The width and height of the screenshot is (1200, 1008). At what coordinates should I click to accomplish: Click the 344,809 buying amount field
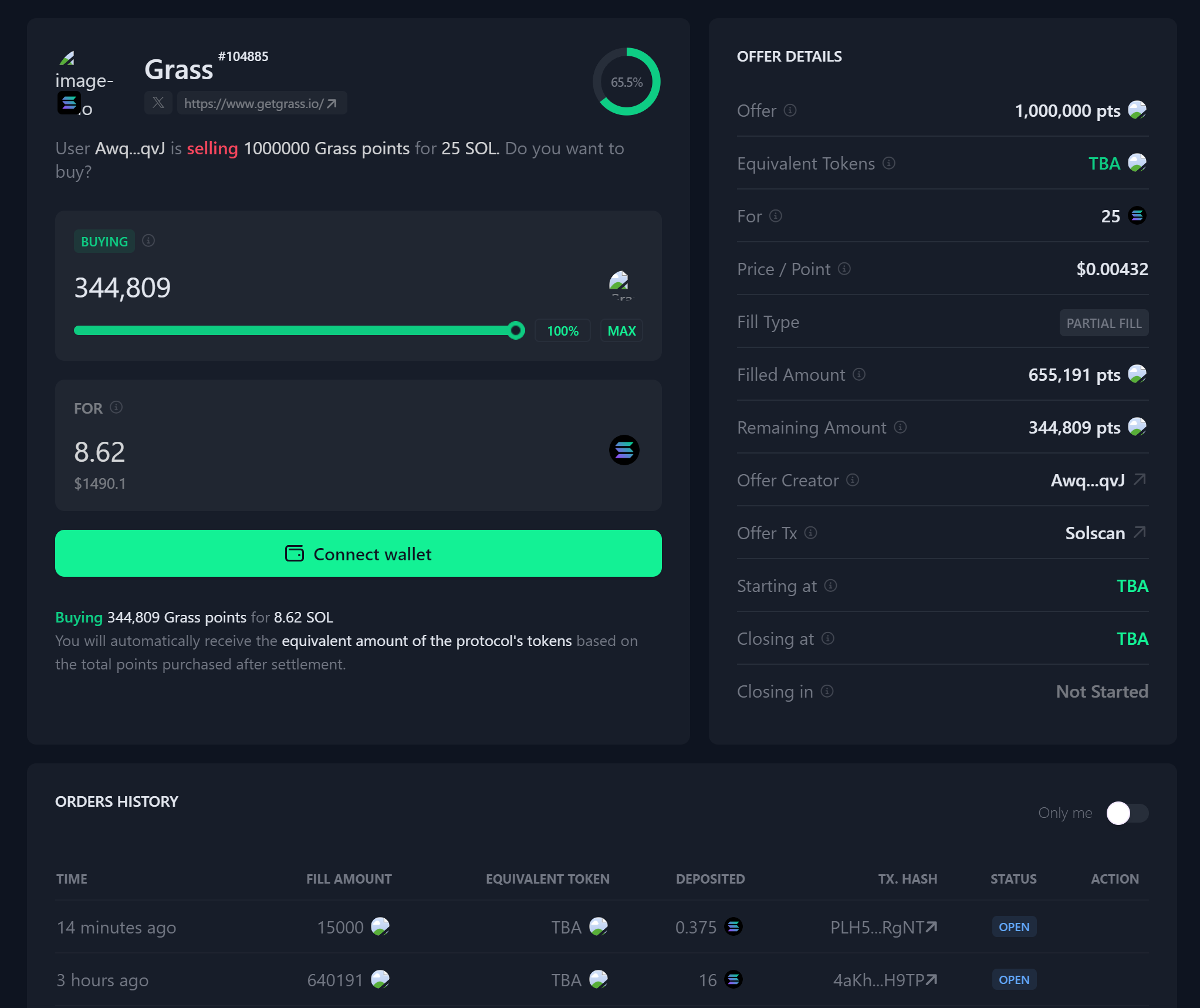click(x=123, y=288)
